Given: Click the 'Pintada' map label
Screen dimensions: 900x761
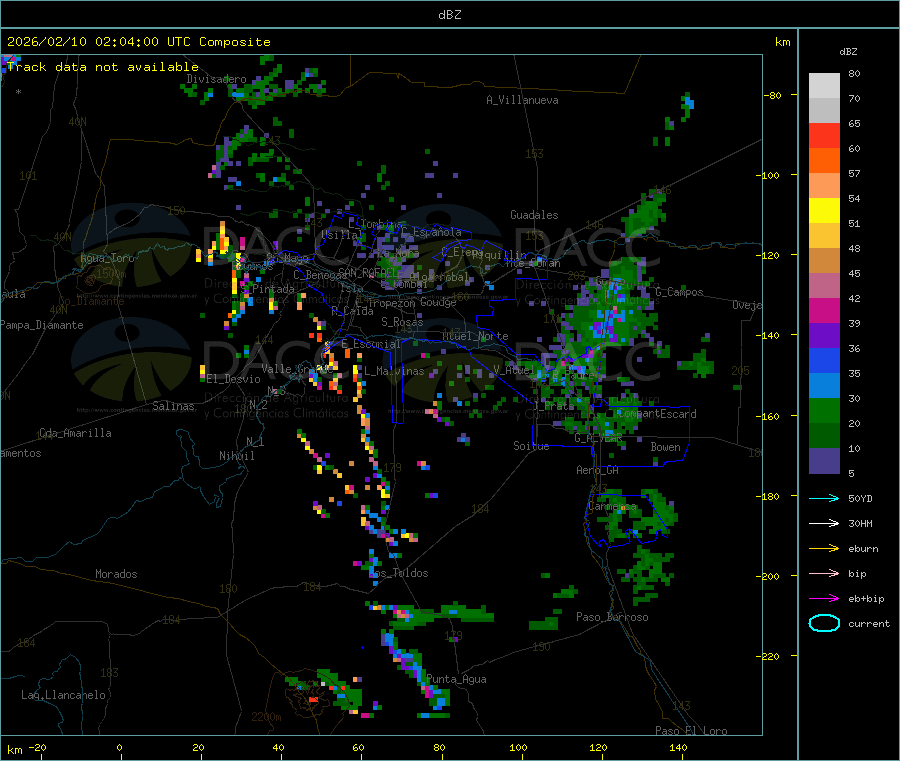Looking at the screenshot, I should (x=273, y=289).
